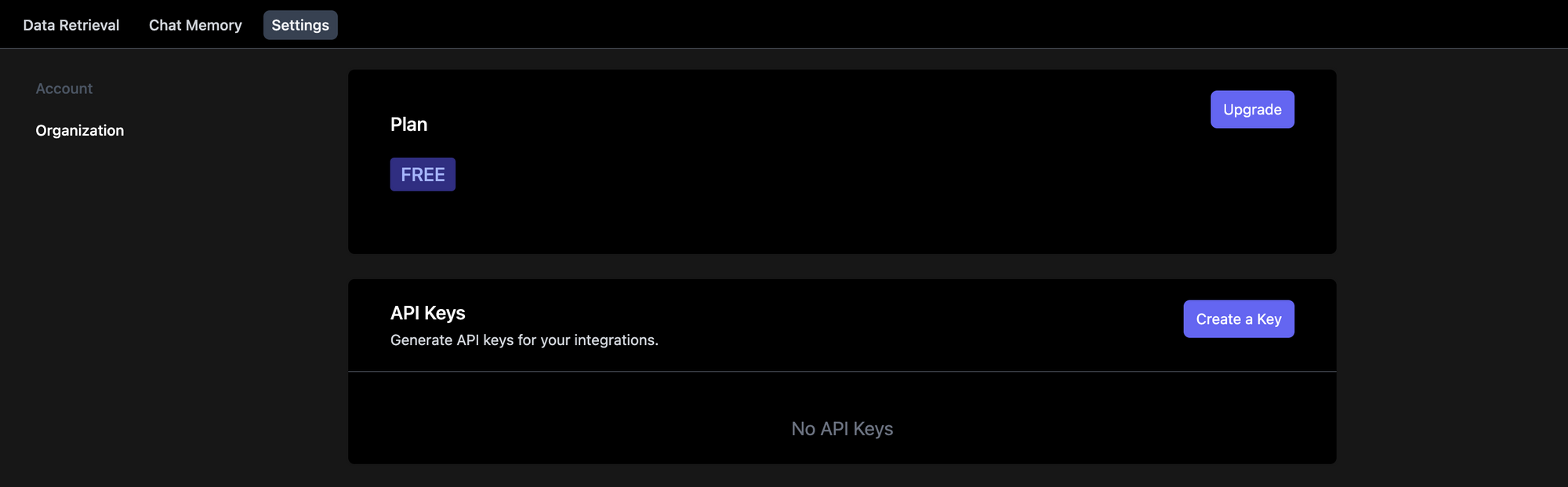This screenshot has width=1568, height=487.
Task: Select Organization in the sidebar
Action: tap(79, 130)
